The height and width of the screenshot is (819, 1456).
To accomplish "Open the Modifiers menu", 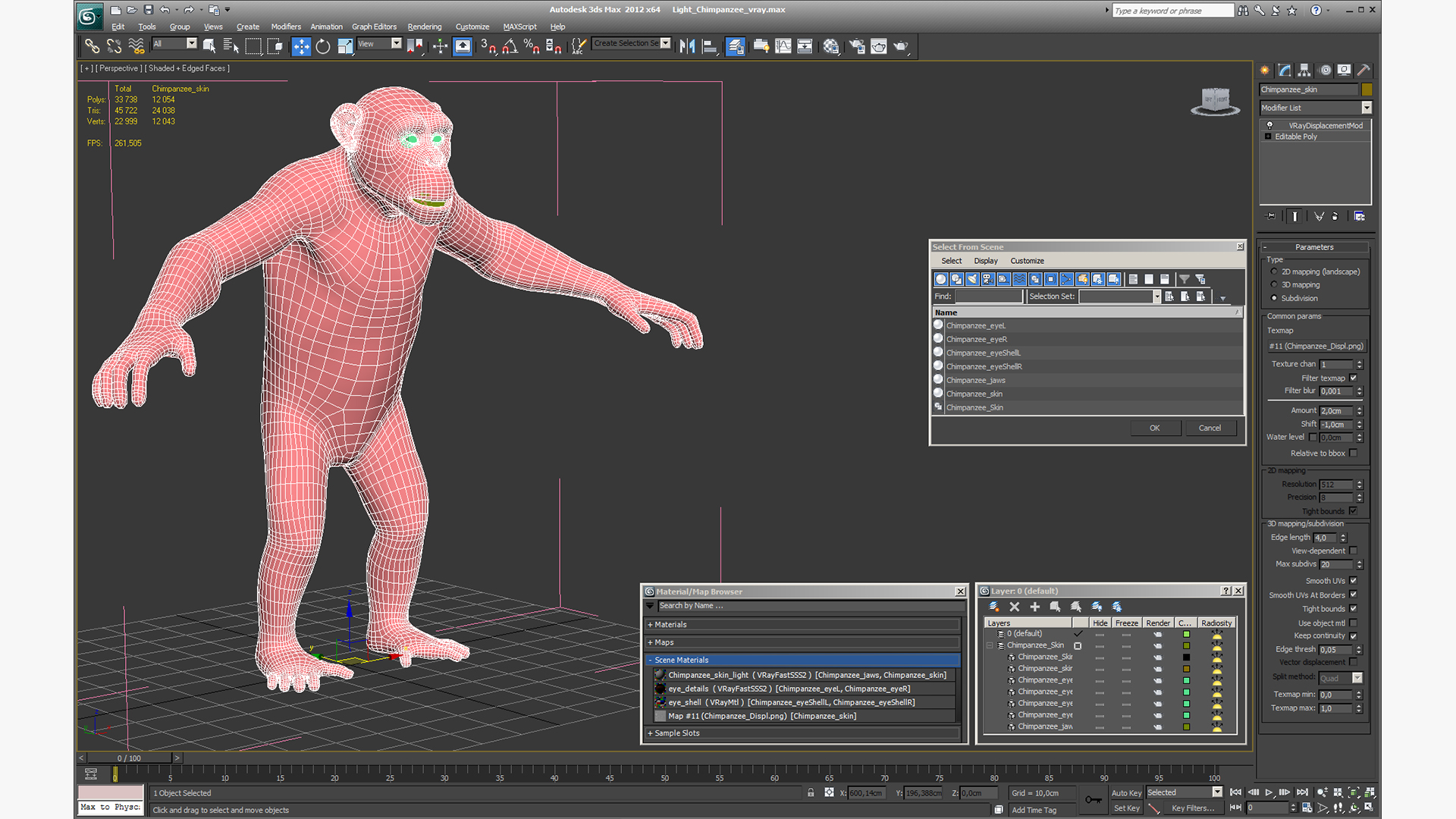I will pos(286,27).
